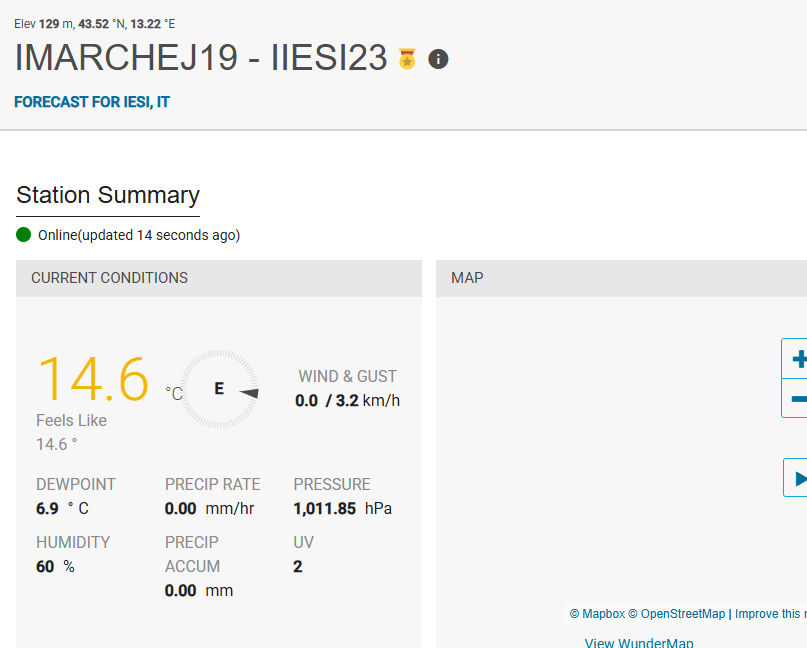The height and width of the screenshot is (648, 807).
Task: Click the Current Conditions panel header
Action: pos(110,278)
